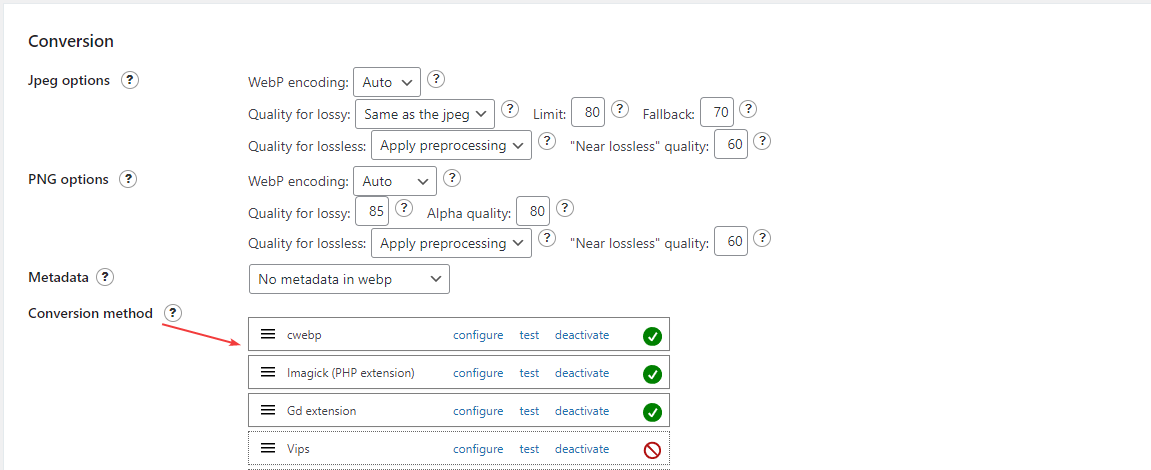Click the red unavailable icon for Vips
Screen dimensions: 1151x470
652,450
